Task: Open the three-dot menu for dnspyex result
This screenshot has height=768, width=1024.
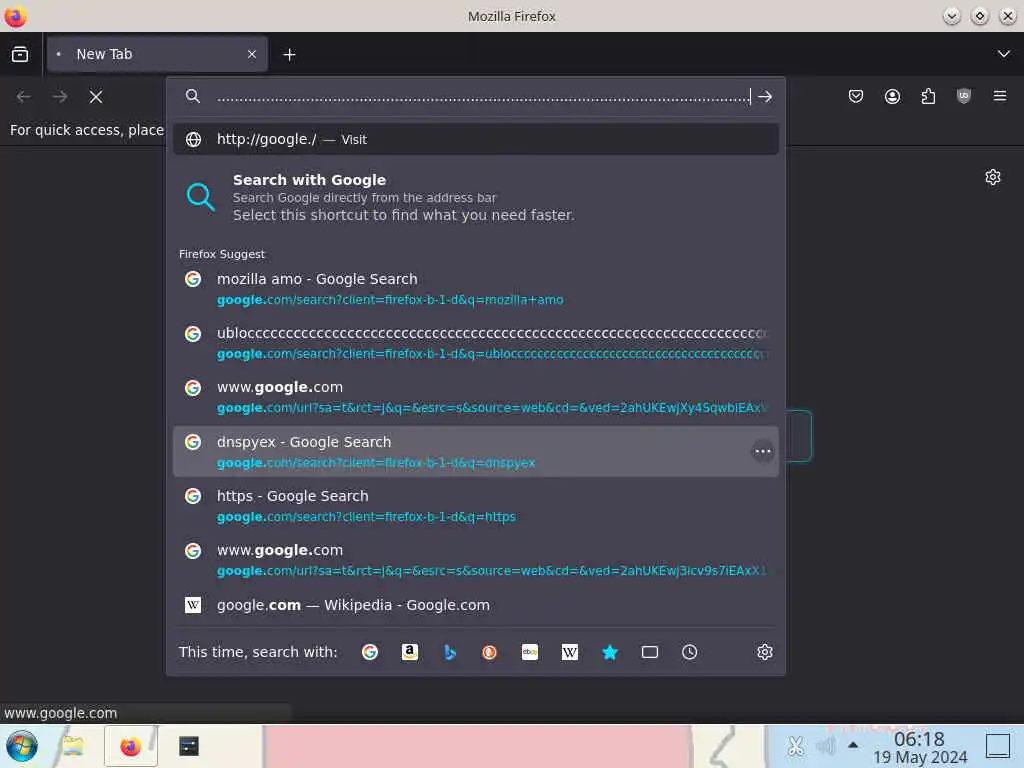Action: point(763,451)
